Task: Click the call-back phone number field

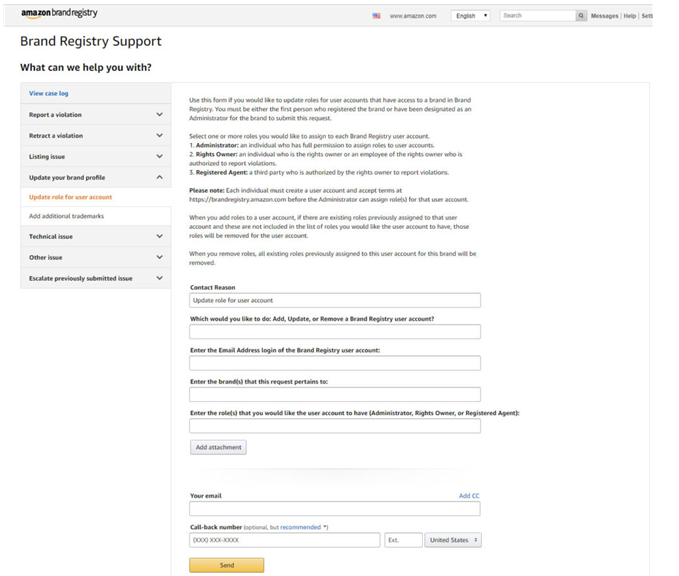Action: click(285, 540)
